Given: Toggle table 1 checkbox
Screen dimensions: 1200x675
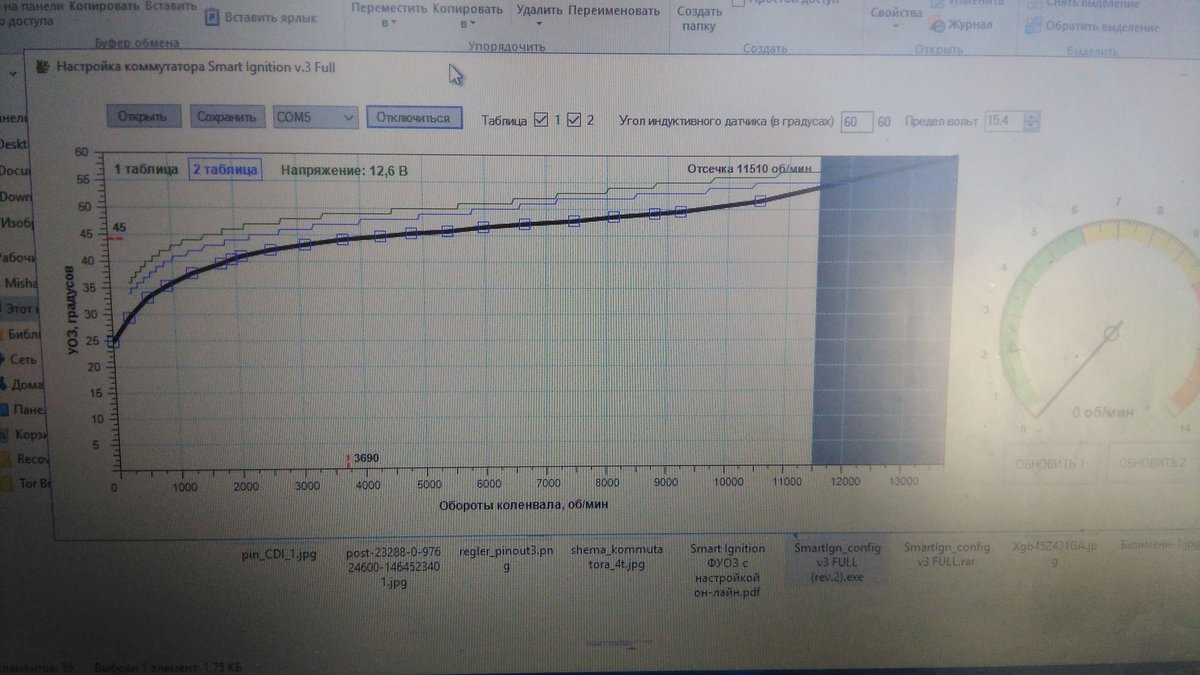Looking at the screenshot, I should tap(542, 120).
